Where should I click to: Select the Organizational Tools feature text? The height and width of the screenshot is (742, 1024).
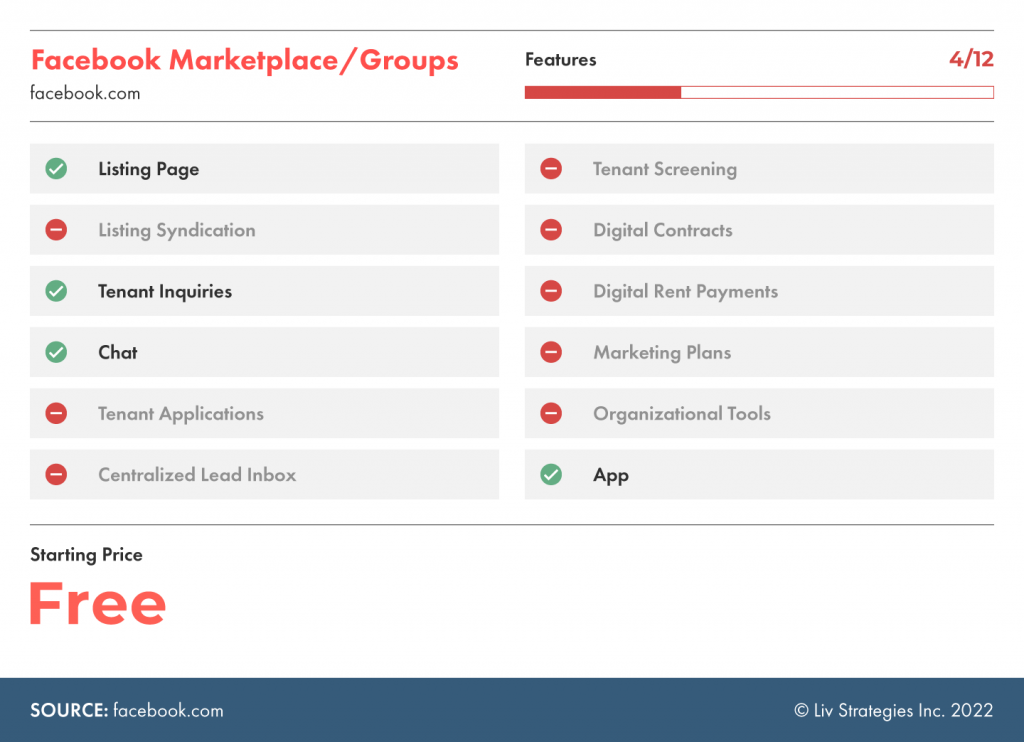click(x=682, y=414)
